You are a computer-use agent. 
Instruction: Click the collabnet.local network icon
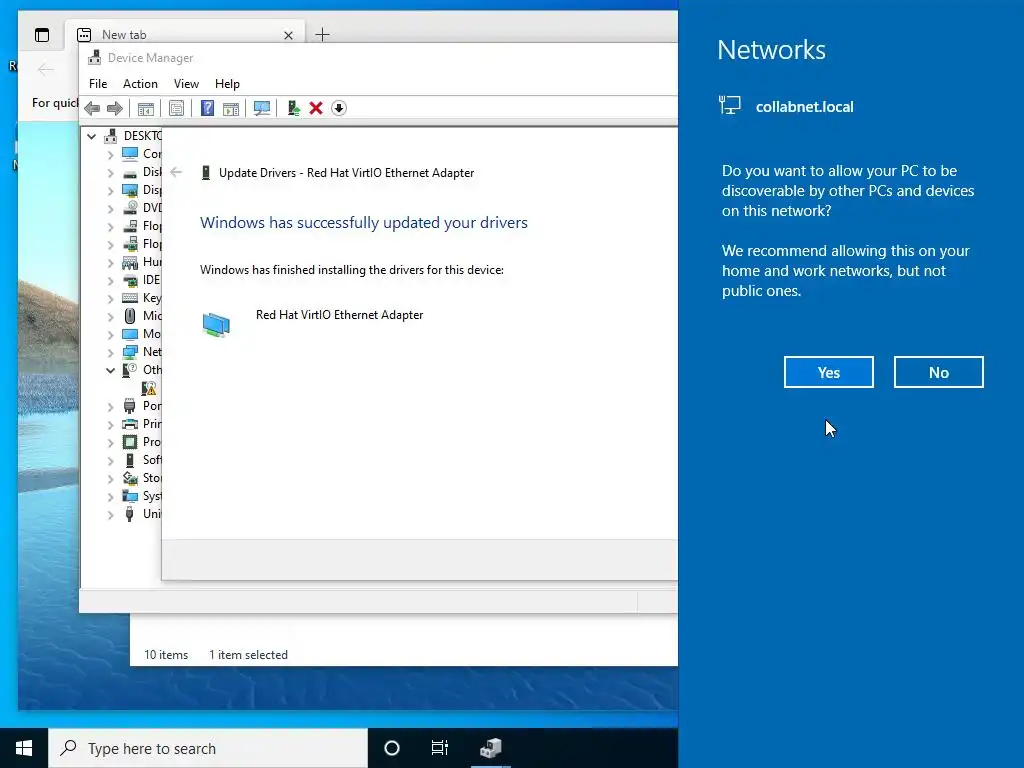click(729, 105)
